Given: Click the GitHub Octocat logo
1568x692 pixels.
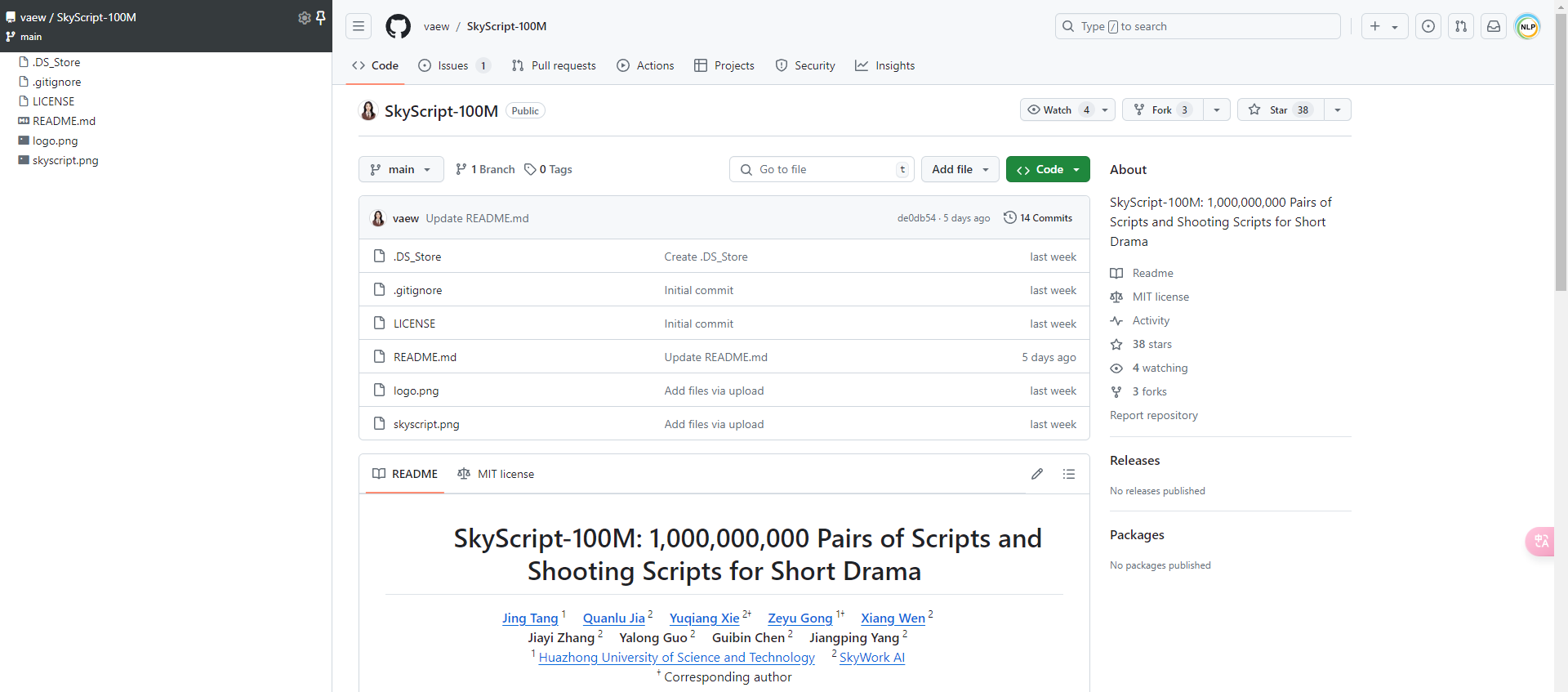Looking at the screenshot, I should (x=398, y=26).
